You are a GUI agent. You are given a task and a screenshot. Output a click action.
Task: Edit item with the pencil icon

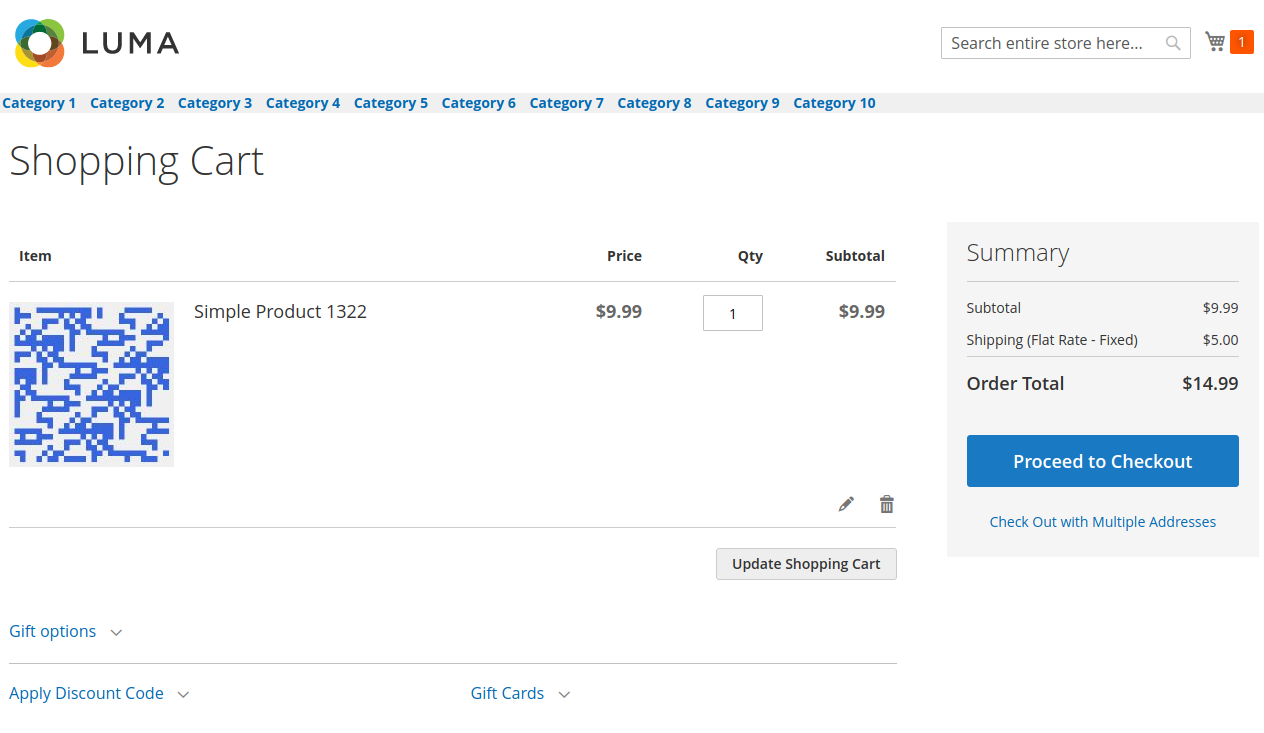point(846,504)
